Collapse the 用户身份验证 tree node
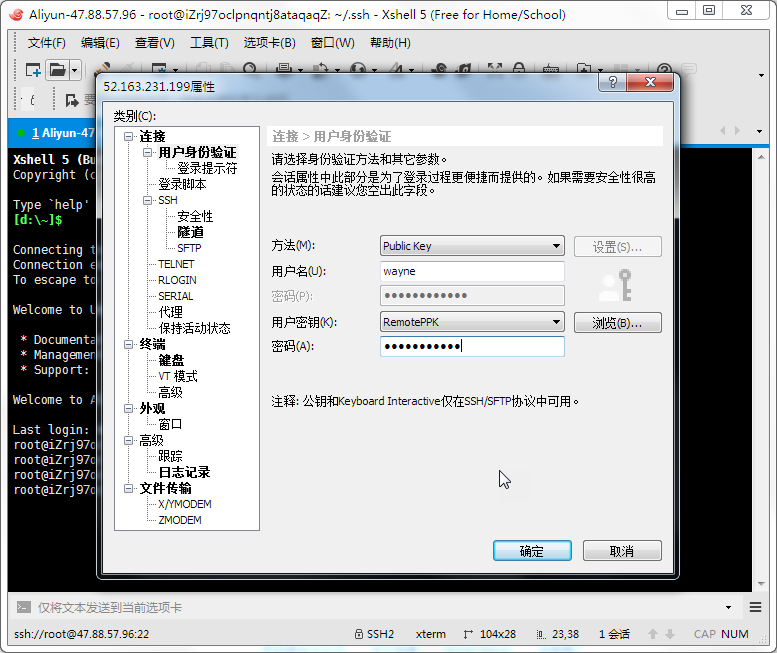 [148, 152]
